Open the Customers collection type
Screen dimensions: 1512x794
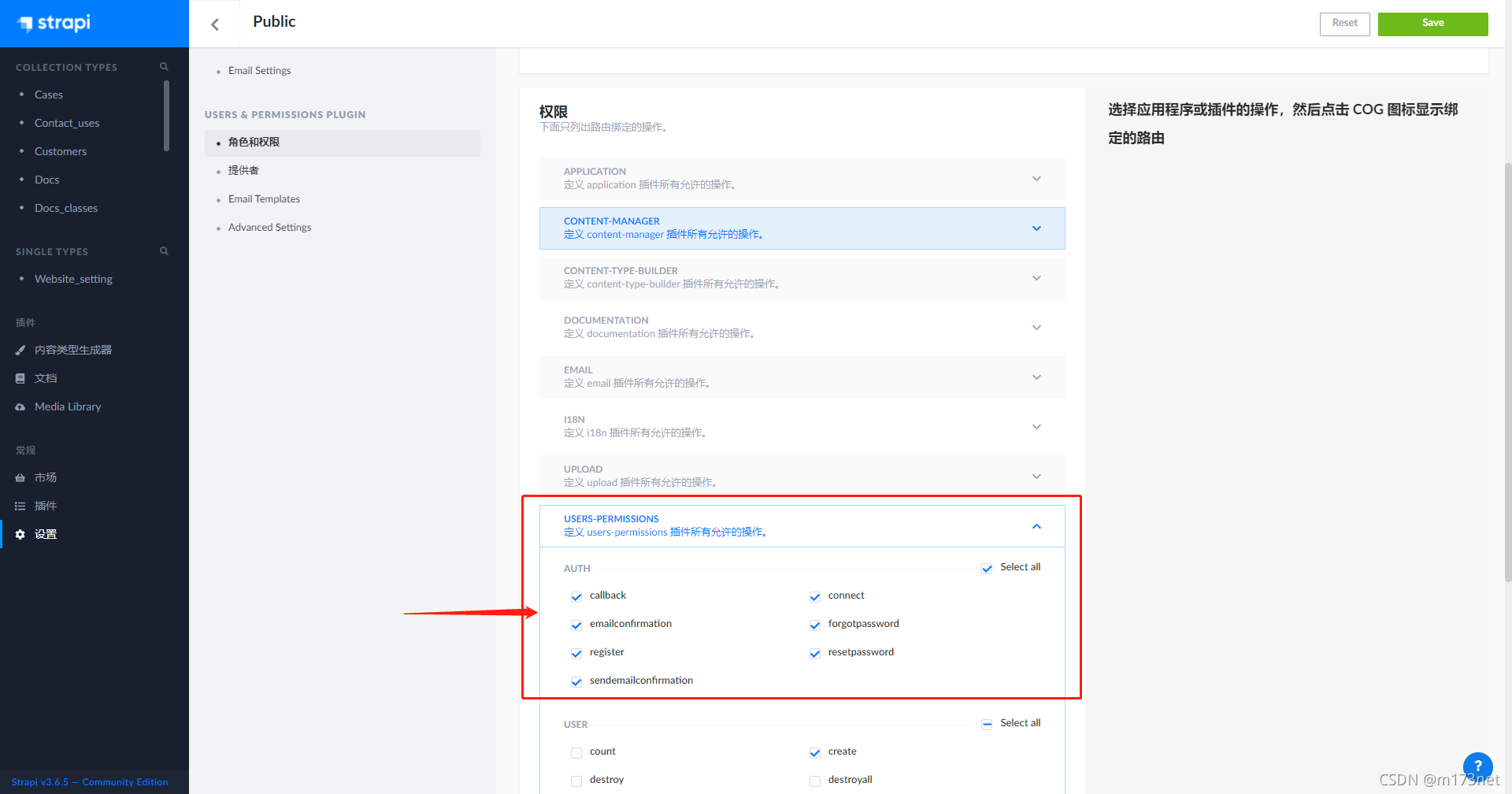61,151
